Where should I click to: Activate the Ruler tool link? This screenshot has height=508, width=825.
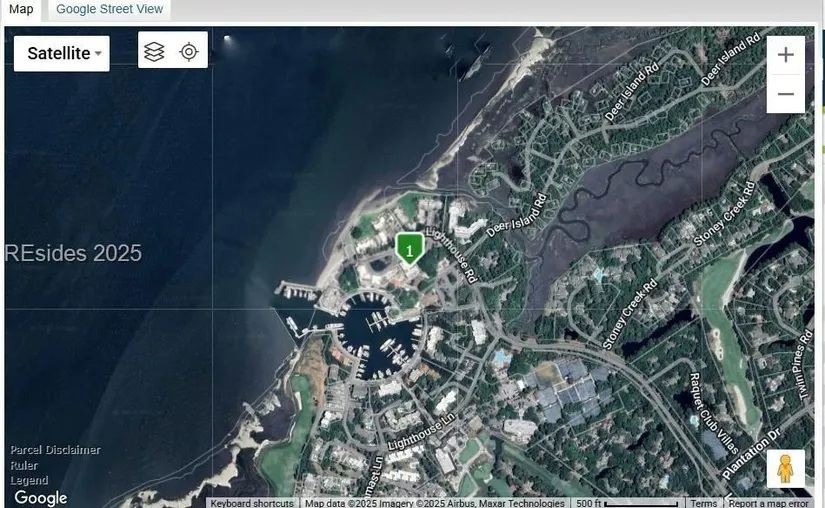point(24,465)
